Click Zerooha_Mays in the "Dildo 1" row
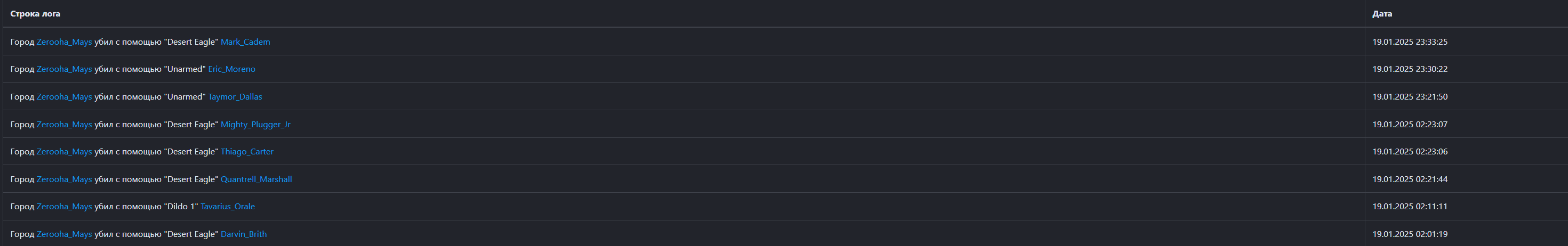This screenshot has width=1568, height=246. tap(64, 207)
